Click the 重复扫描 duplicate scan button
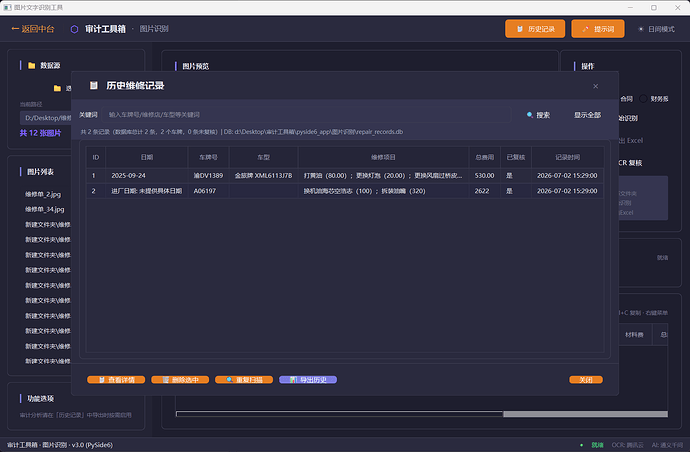690x452 pixels. (244, 380)
